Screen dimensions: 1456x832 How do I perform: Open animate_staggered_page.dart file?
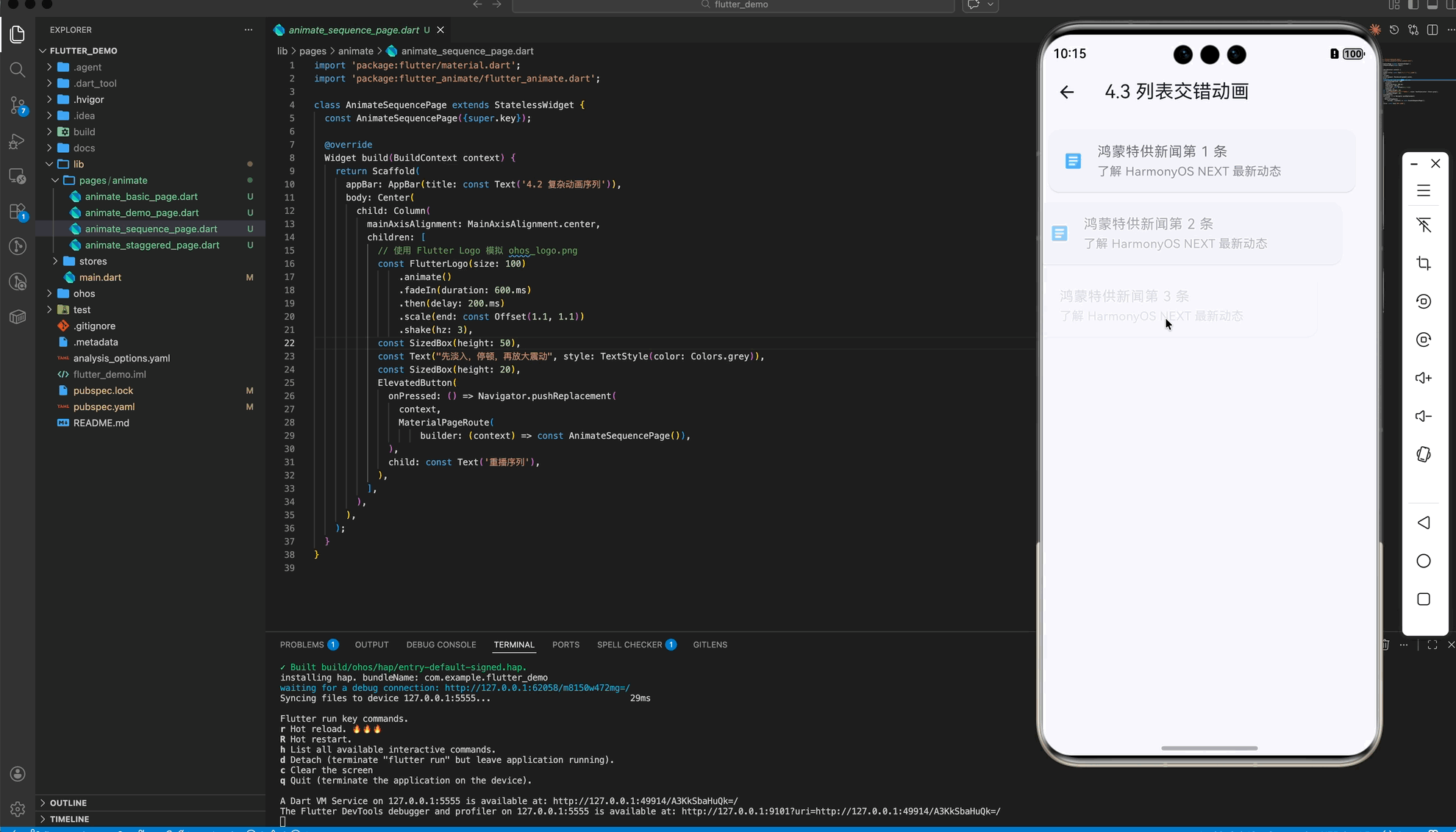pyautogui.click(x=151, y=245)
